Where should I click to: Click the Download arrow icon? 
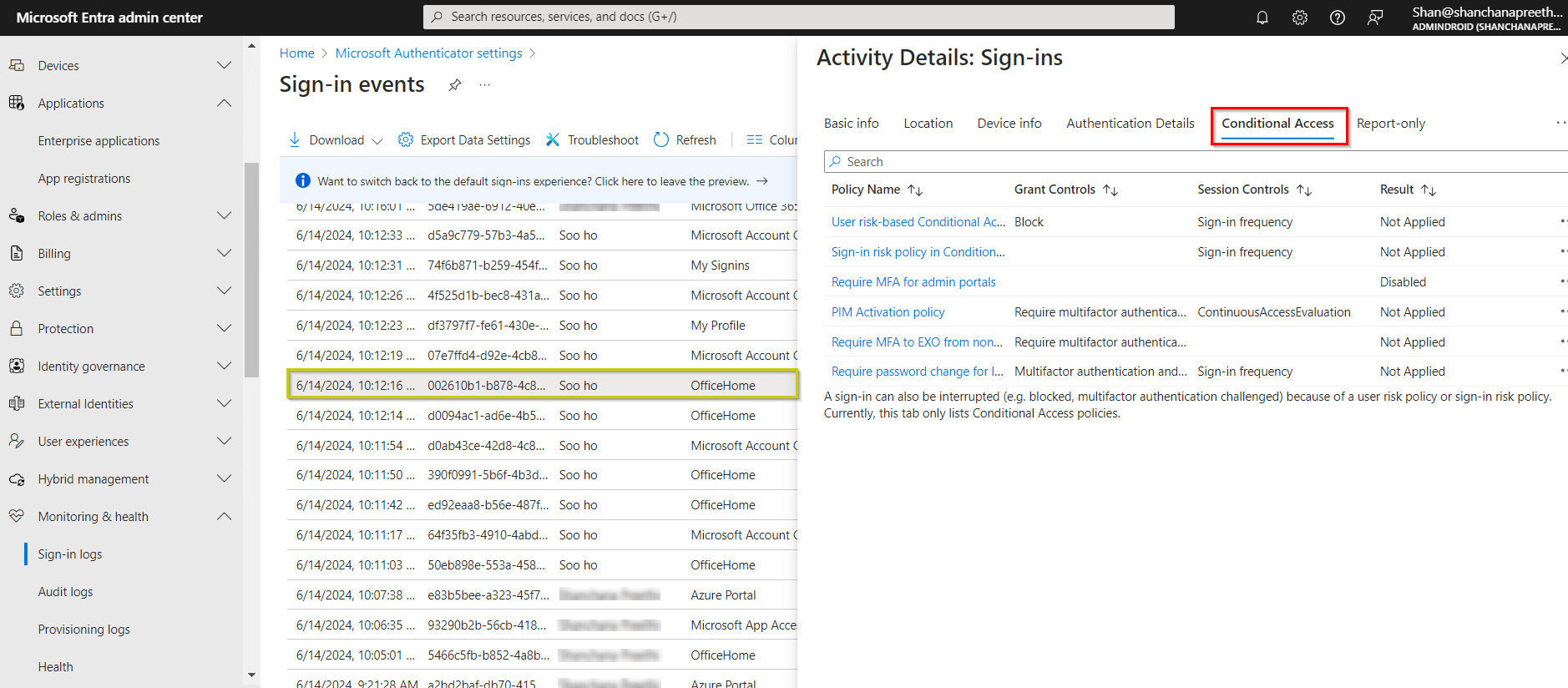coord(295,139)
